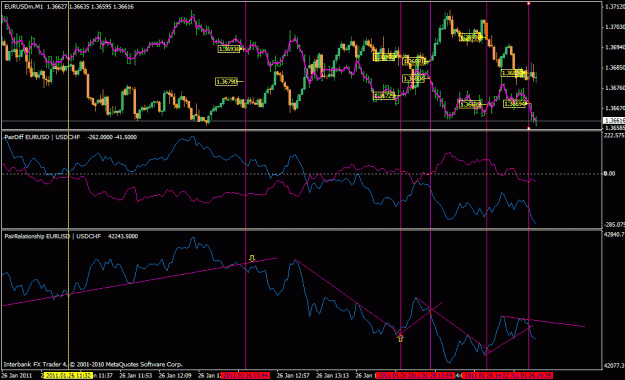
Task: Select the red marker atop the rightmost vertical line
Action: click(529, 4)
